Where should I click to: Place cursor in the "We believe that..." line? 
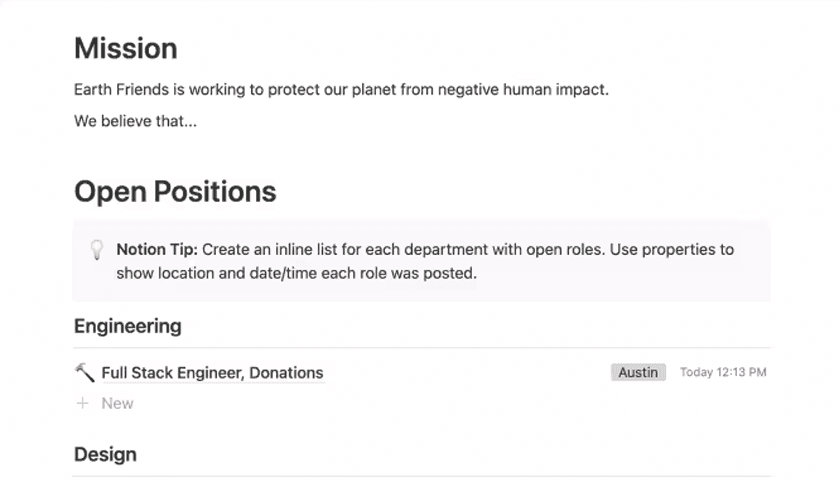coord(135,122)
